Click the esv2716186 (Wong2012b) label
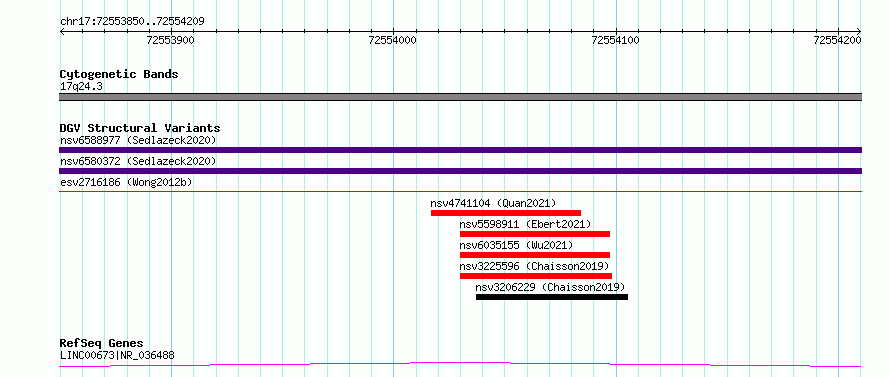Image resolution: width=890 pixels, height=377 pixels. tap(126, 182)
